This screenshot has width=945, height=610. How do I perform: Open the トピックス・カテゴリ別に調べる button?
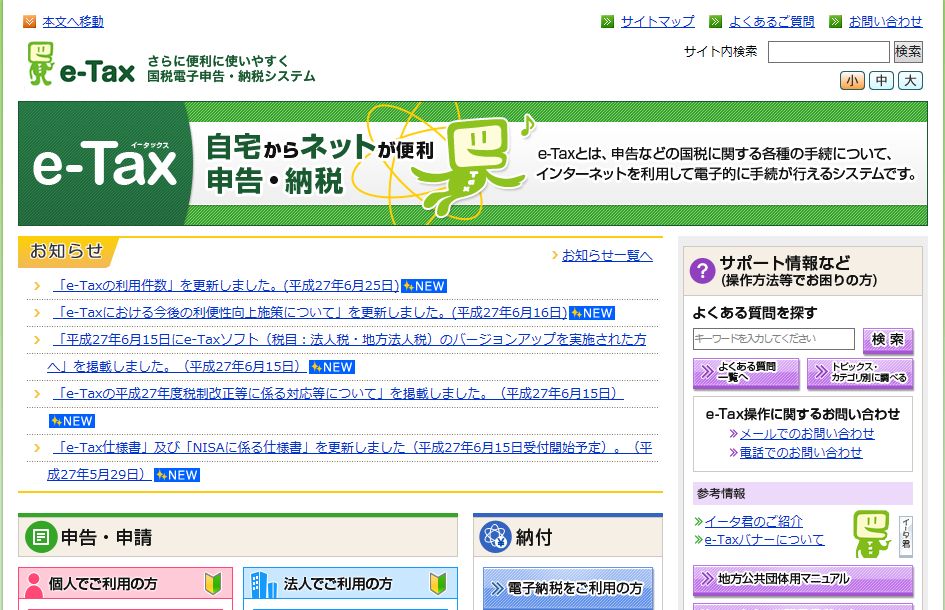(860, 373)
